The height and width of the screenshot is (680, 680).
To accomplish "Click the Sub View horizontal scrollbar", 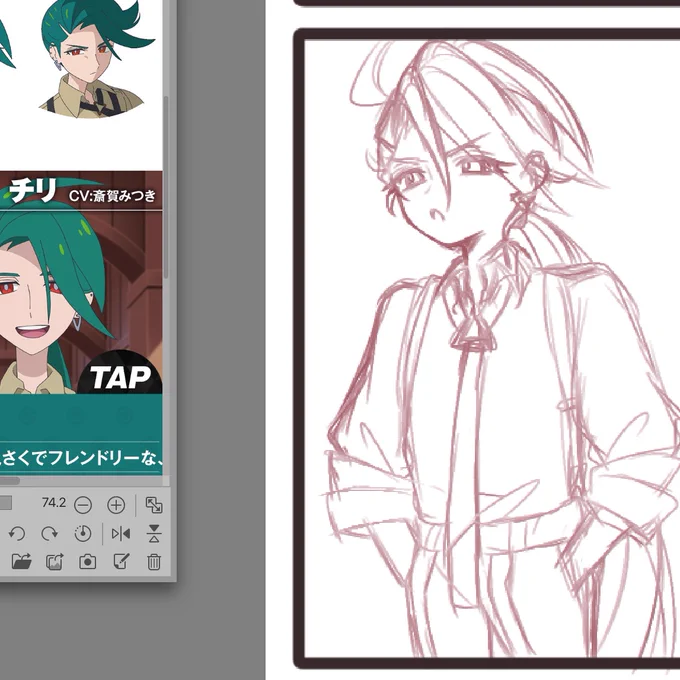I will click(10, 481).
